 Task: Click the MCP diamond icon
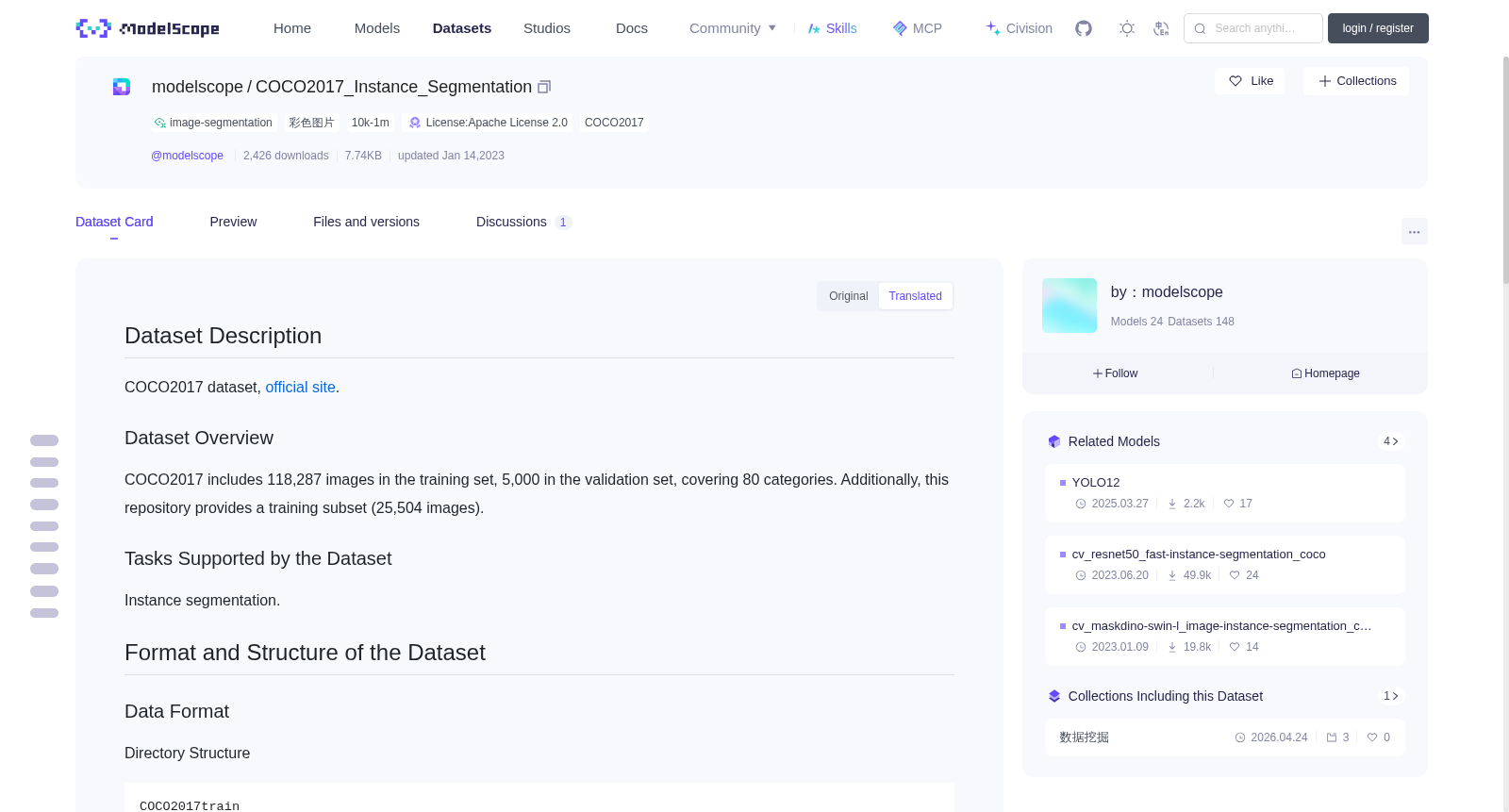click(x=900, y=28)
